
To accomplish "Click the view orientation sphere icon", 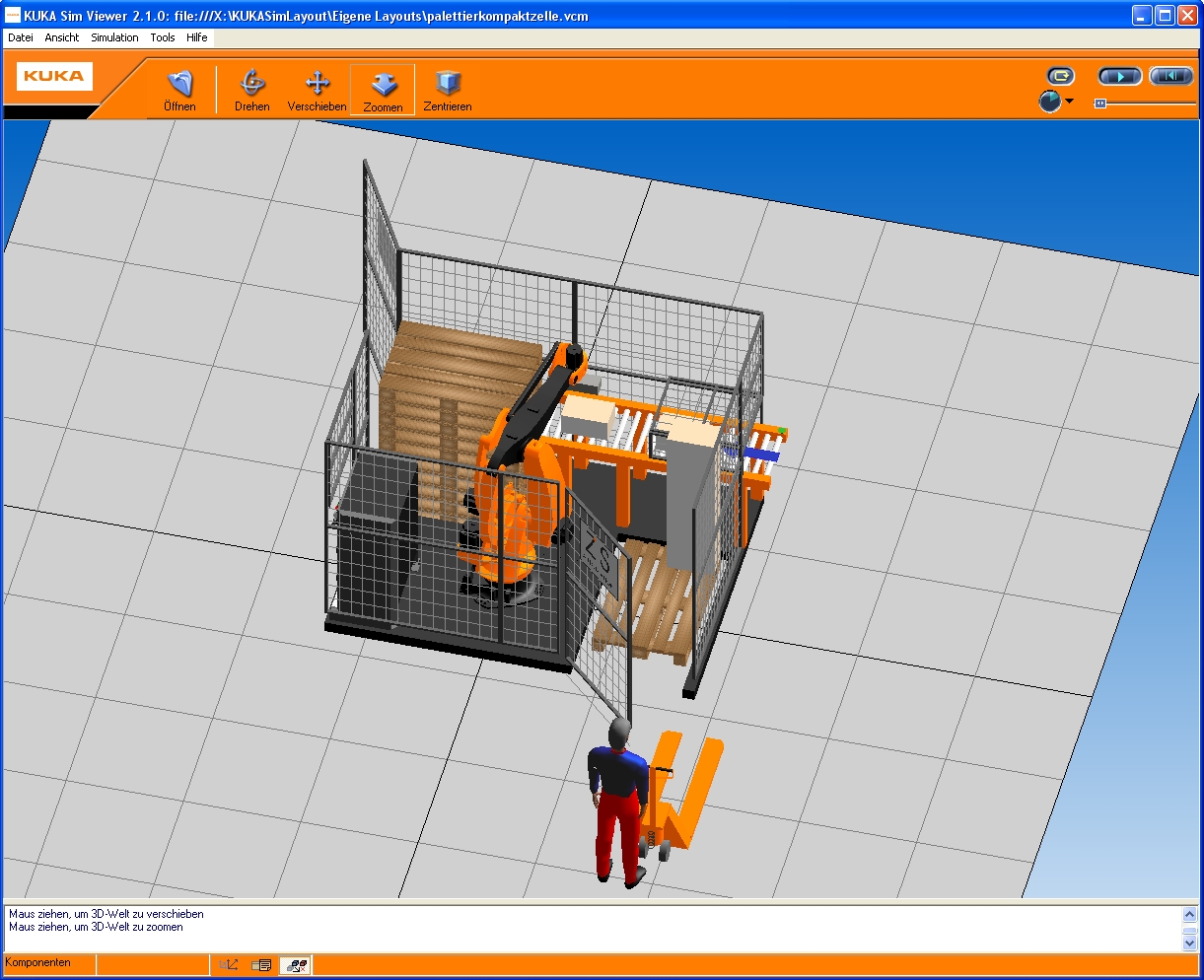I will [1049, 102].
